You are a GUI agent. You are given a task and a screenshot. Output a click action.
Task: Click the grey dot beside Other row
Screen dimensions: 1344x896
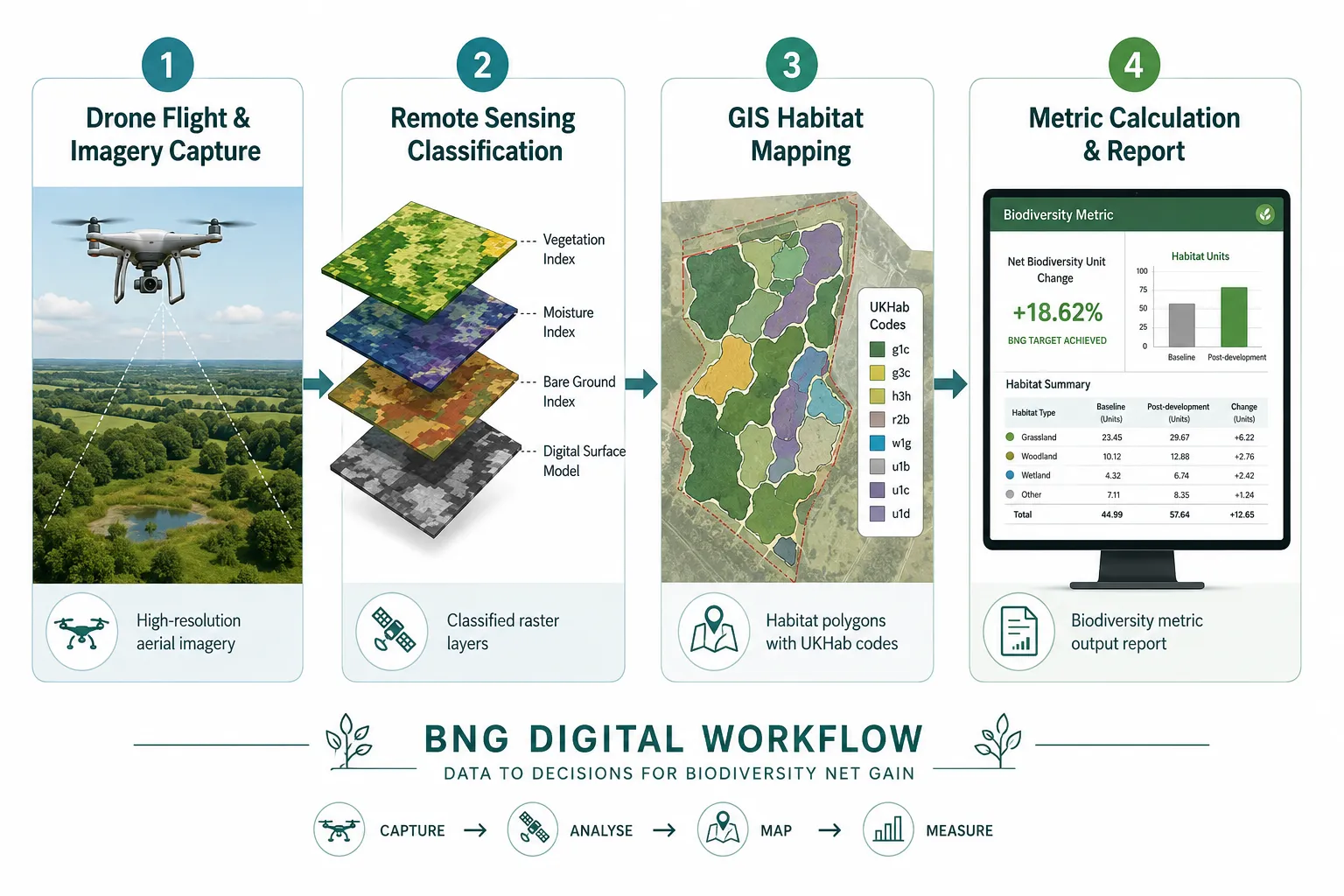coord(1010,494)
